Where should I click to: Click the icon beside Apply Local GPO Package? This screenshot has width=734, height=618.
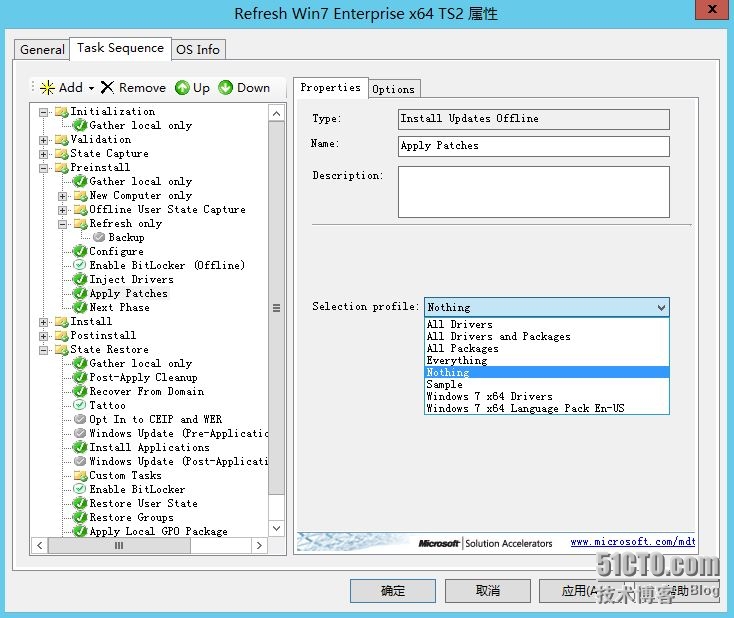[81, 531]
